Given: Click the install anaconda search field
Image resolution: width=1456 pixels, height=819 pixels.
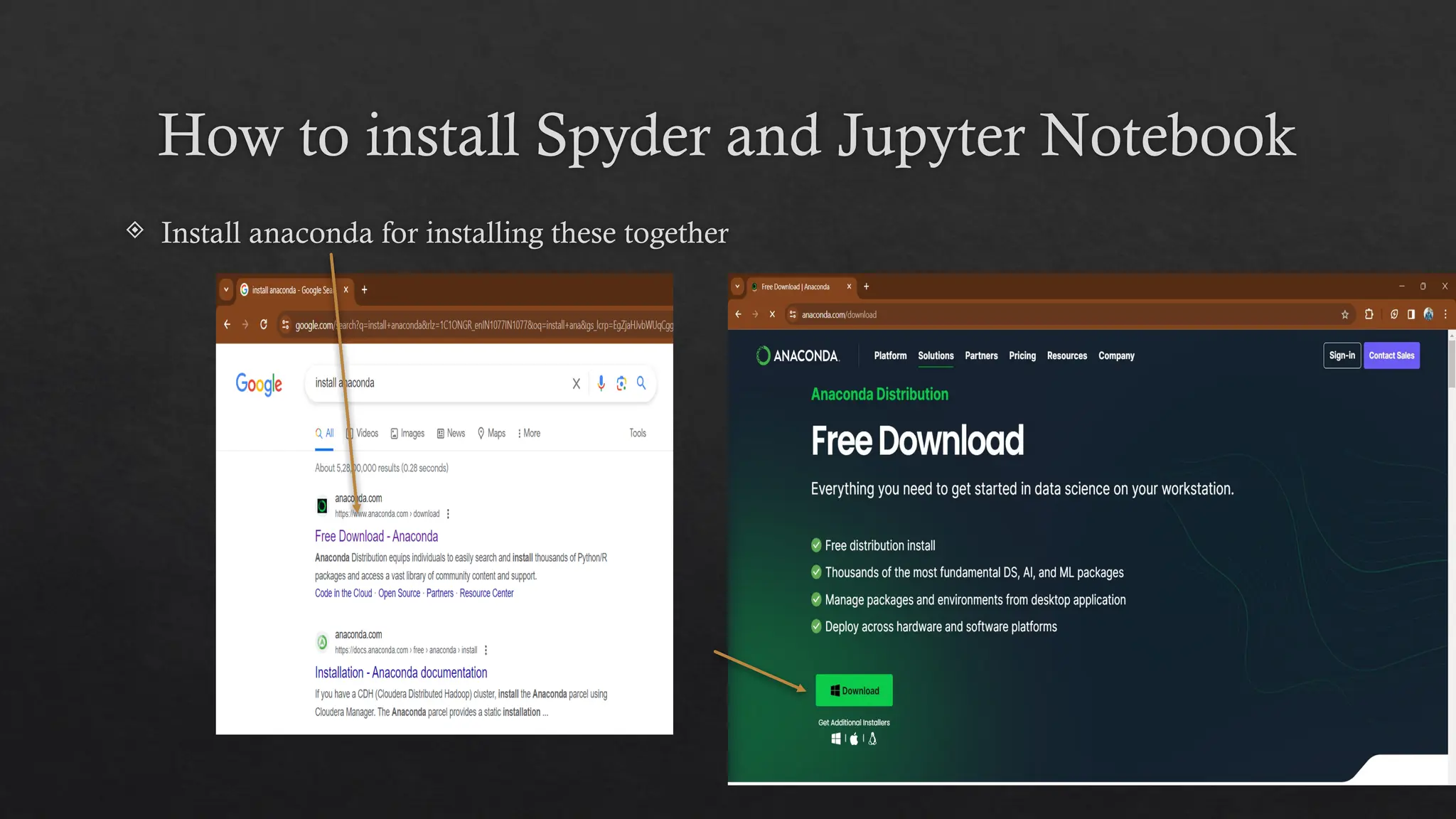Looking at the screenshot, I should pyautogui.click(x=441, y=383).
